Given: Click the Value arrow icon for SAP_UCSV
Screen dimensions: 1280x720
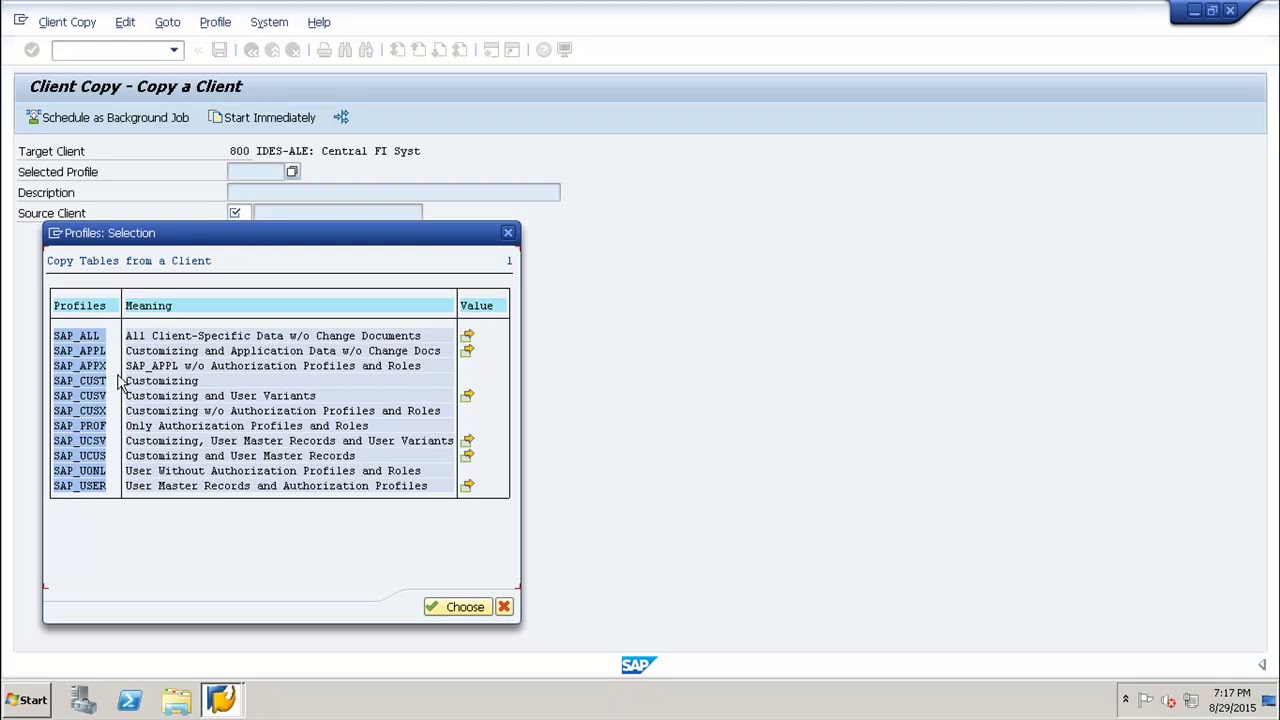Looking at the screenshot, I should click(x=467, y=441).
